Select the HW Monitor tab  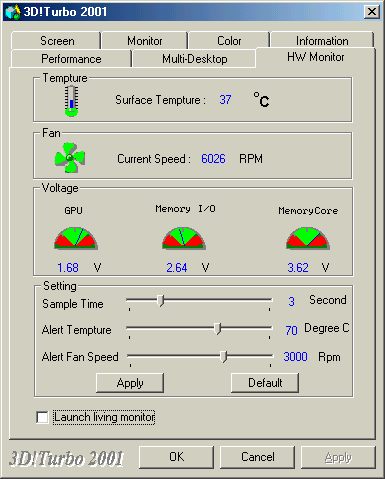click(x=315, y=57)
